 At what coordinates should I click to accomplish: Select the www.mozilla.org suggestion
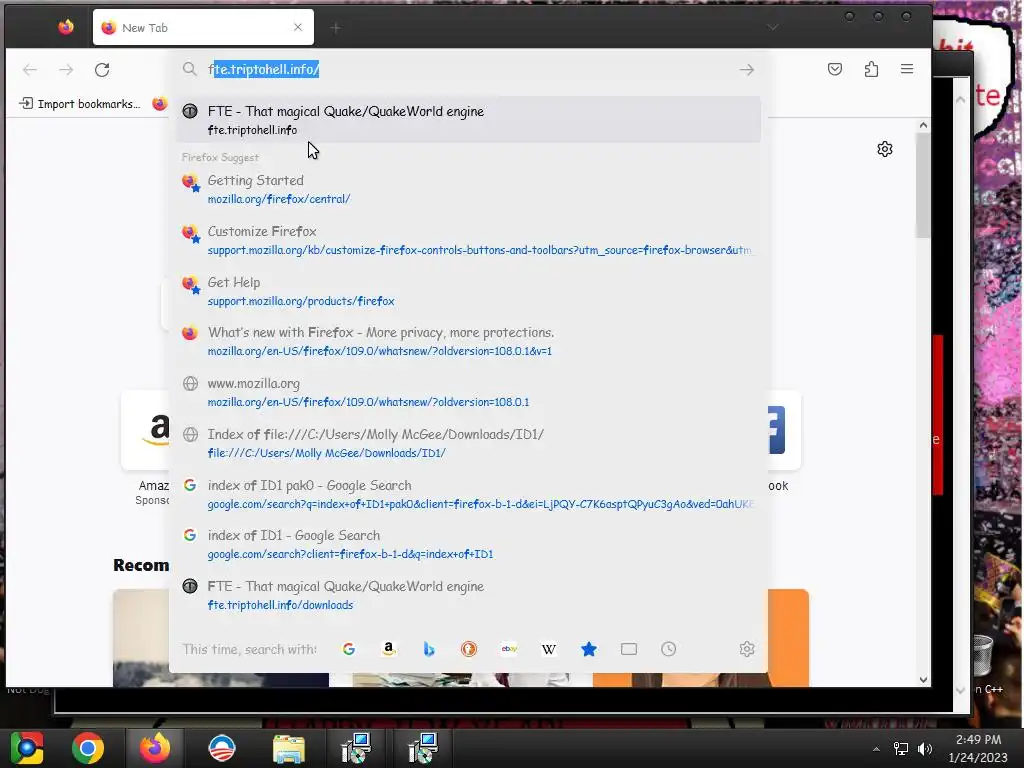468,392
